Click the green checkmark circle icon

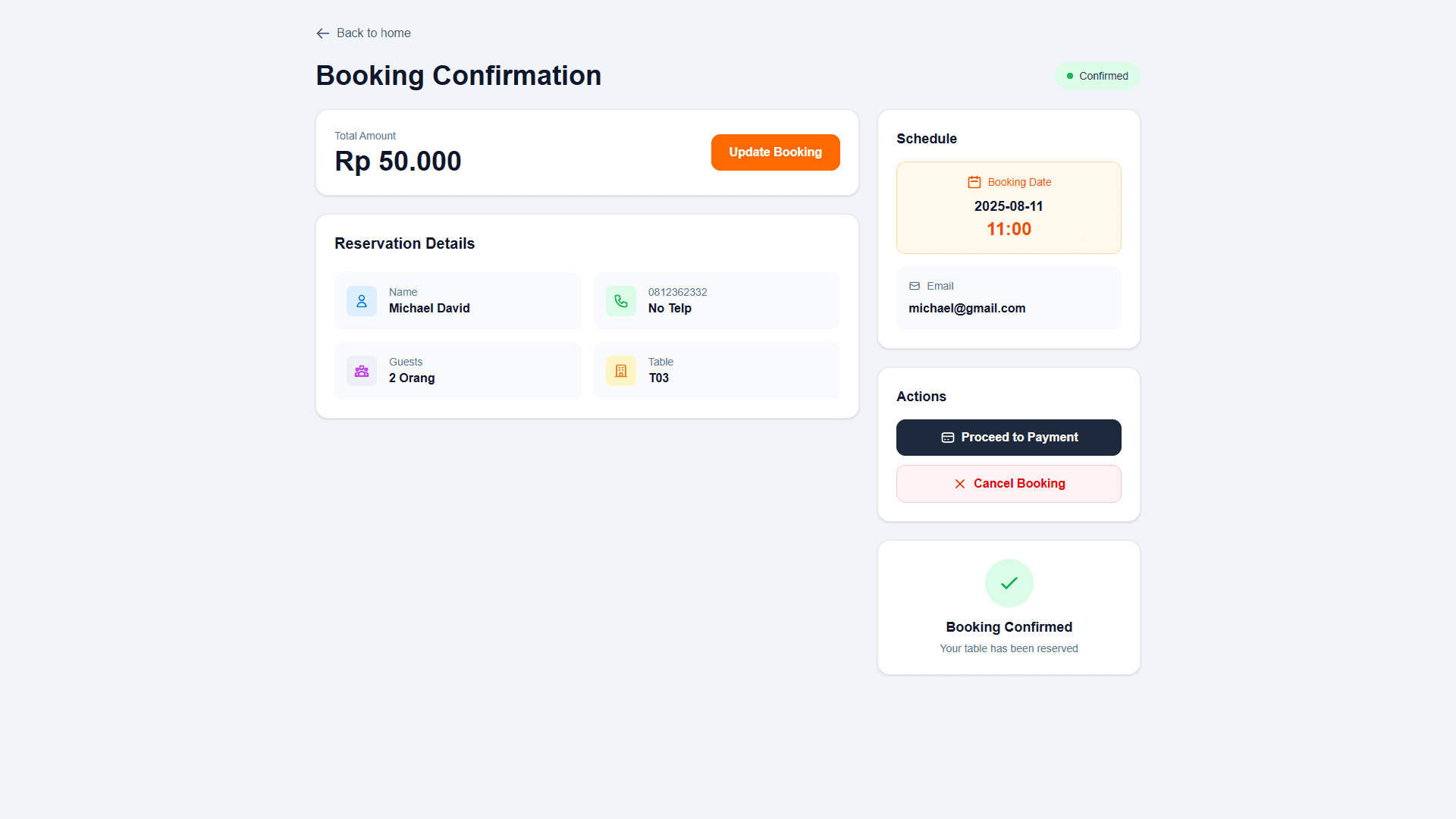1009,583
